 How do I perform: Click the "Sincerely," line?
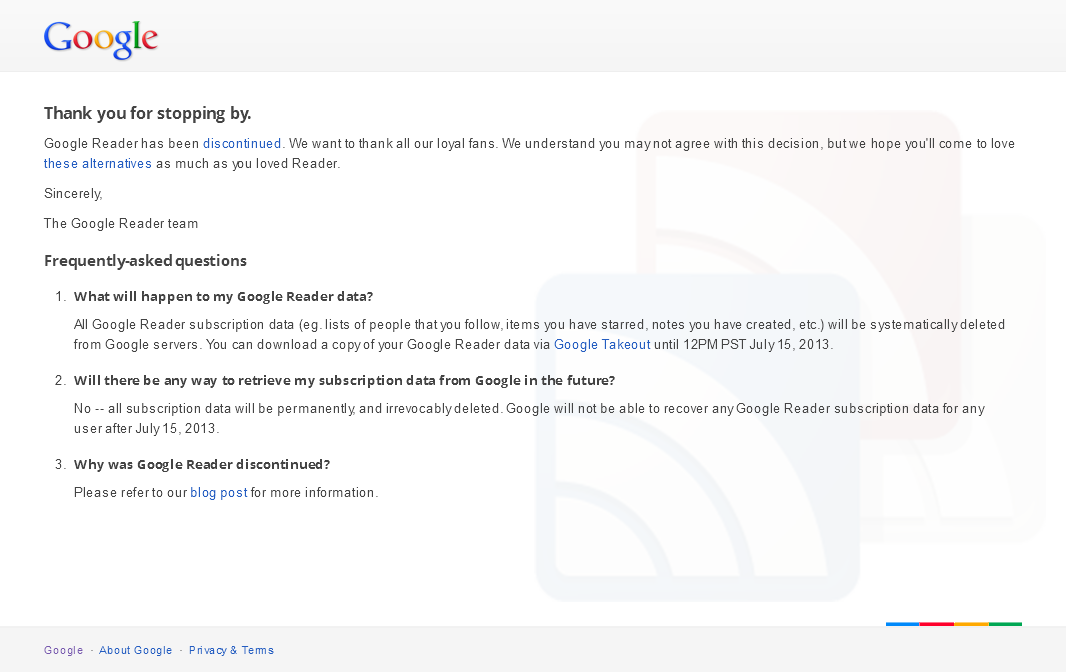point(73,194)
